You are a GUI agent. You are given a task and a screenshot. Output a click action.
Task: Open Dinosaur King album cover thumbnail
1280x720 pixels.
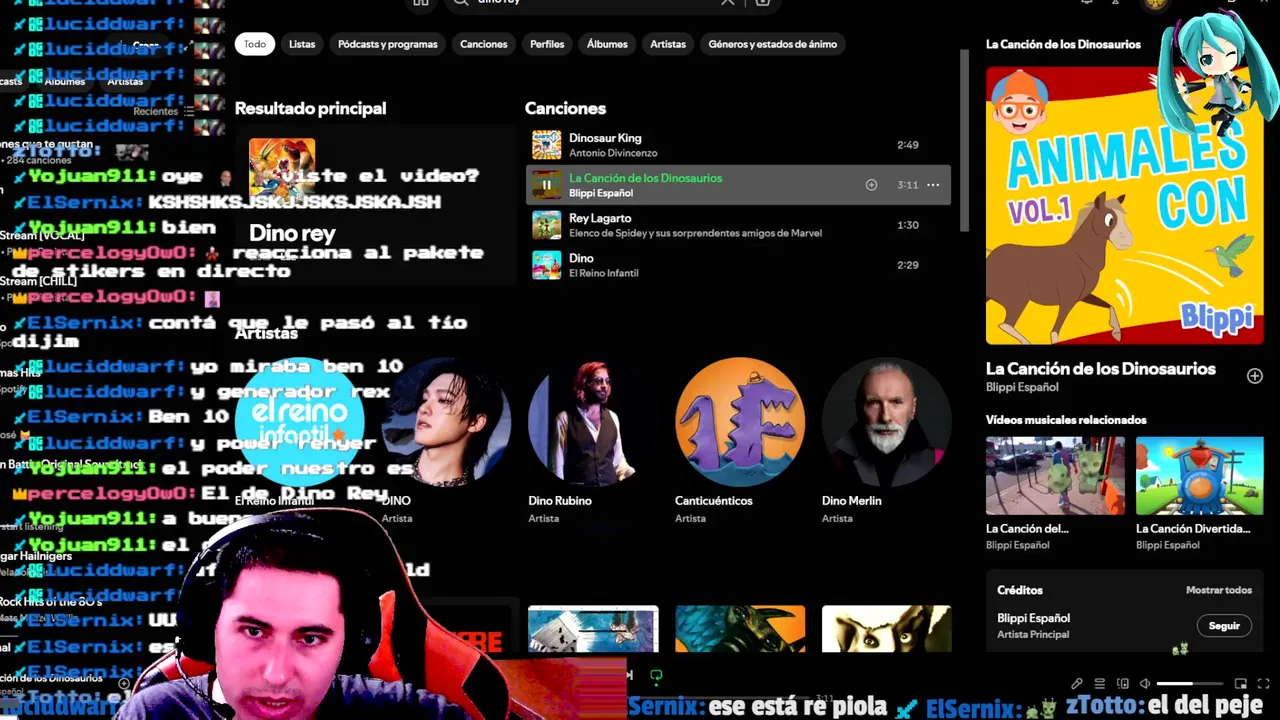[x=546, y=145]
